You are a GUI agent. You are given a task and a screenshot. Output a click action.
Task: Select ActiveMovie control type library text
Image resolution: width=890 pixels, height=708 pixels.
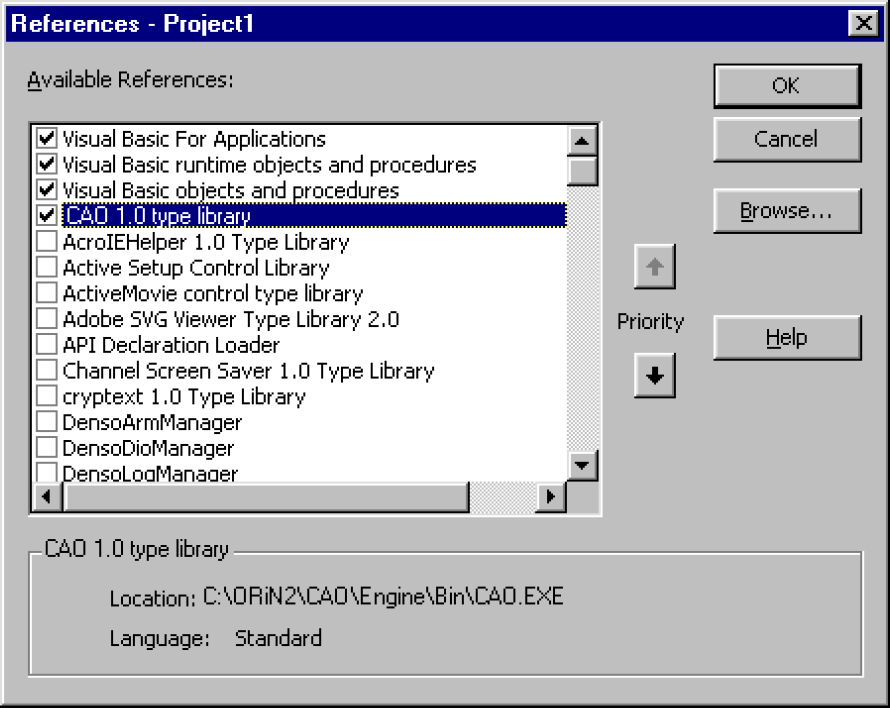[x=213, y=294]
